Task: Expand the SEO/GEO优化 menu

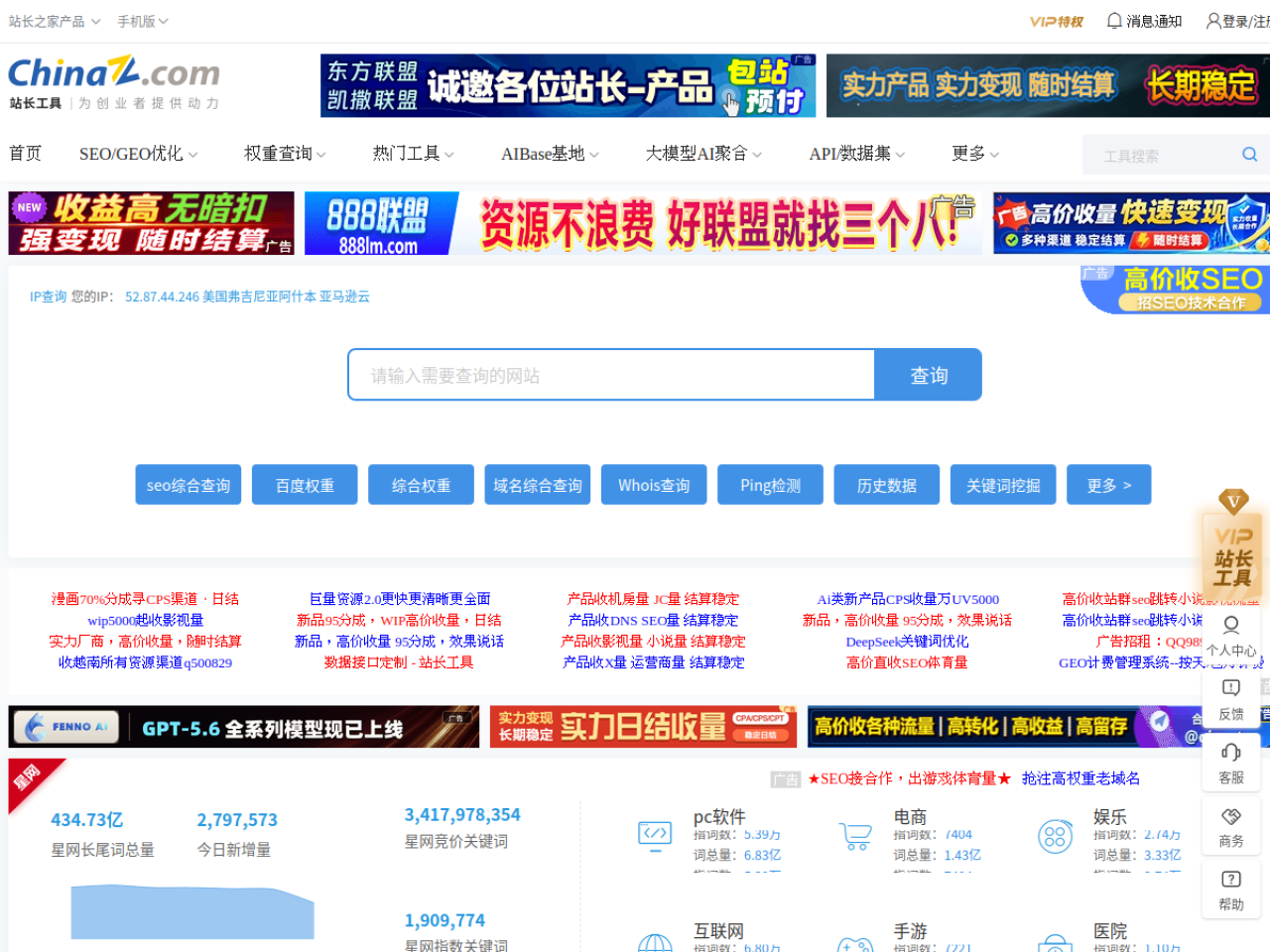Action: click(139, 154)
